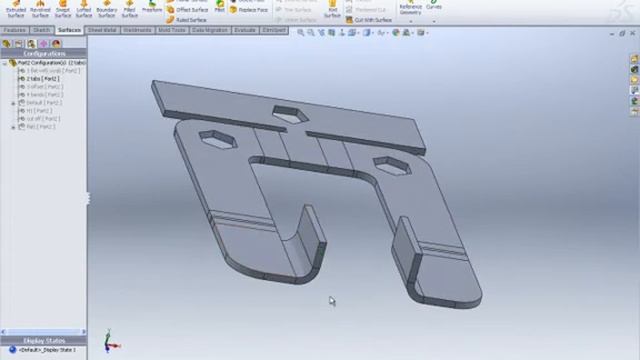Click the Display States panel header
The width and height of the screenshot is (640, 360).
pyautogui.click(x=44, y=341)
